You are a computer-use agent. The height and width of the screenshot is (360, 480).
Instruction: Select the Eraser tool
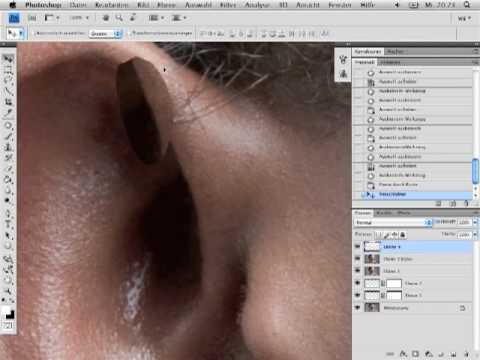8,169
